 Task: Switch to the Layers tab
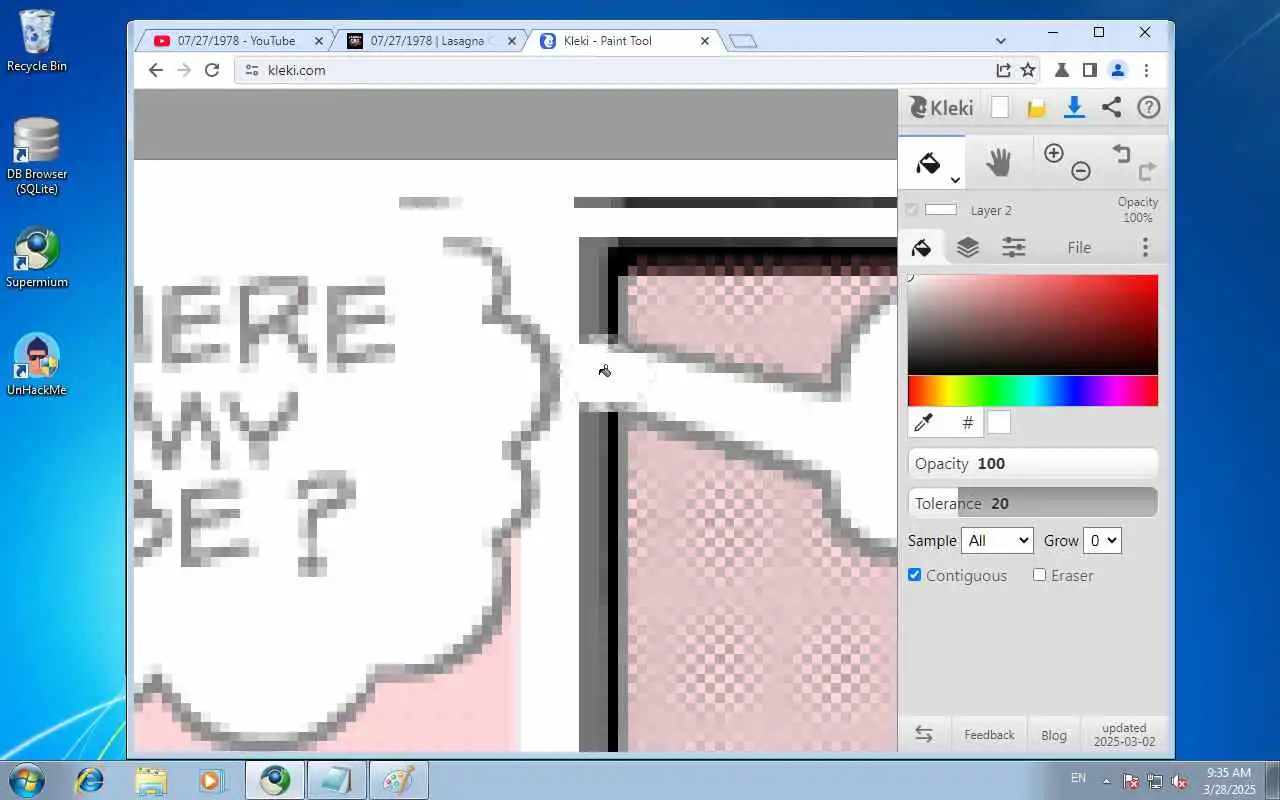(x=967, y=247)
